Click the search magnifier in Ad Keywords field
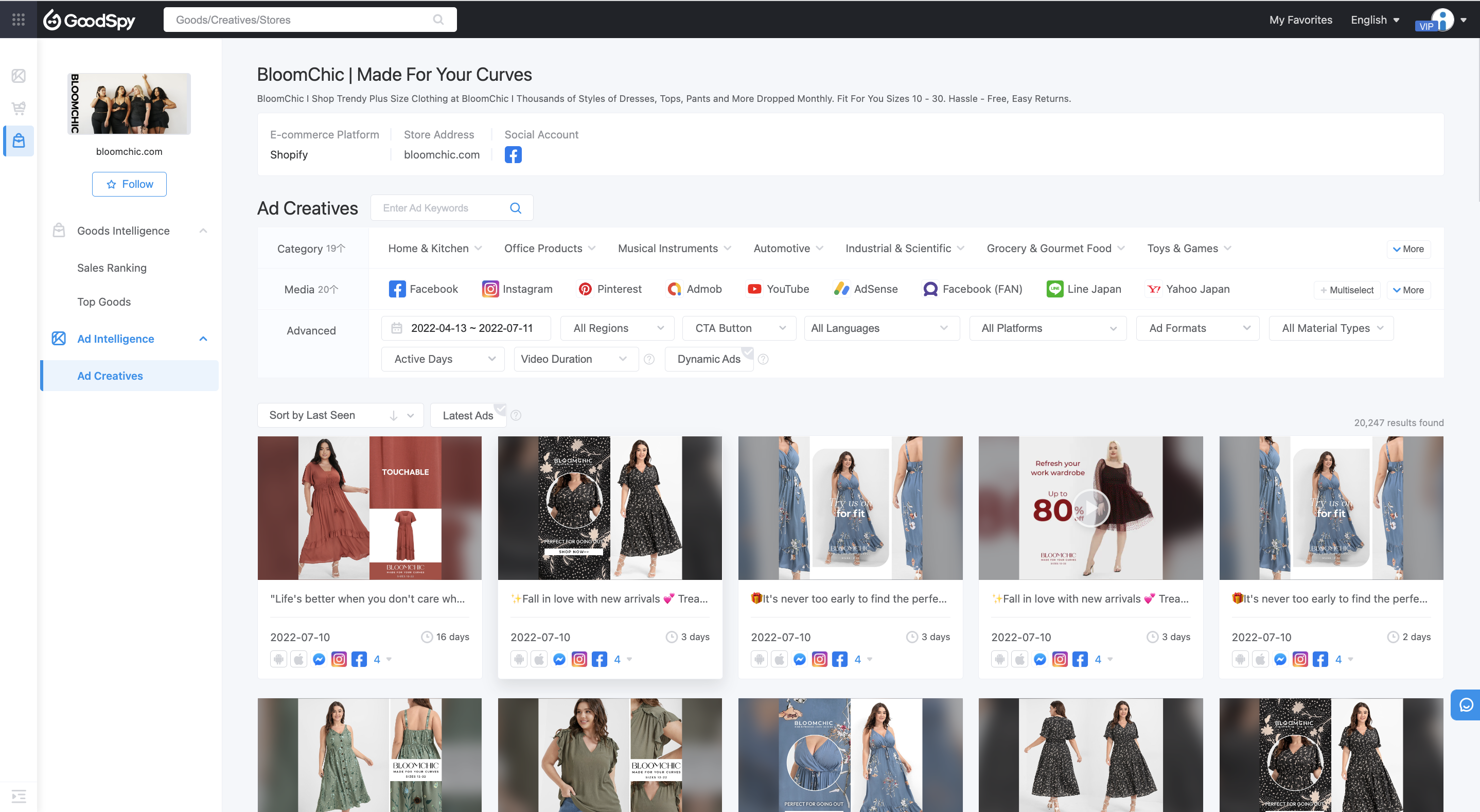 click(x=517, y=208)
